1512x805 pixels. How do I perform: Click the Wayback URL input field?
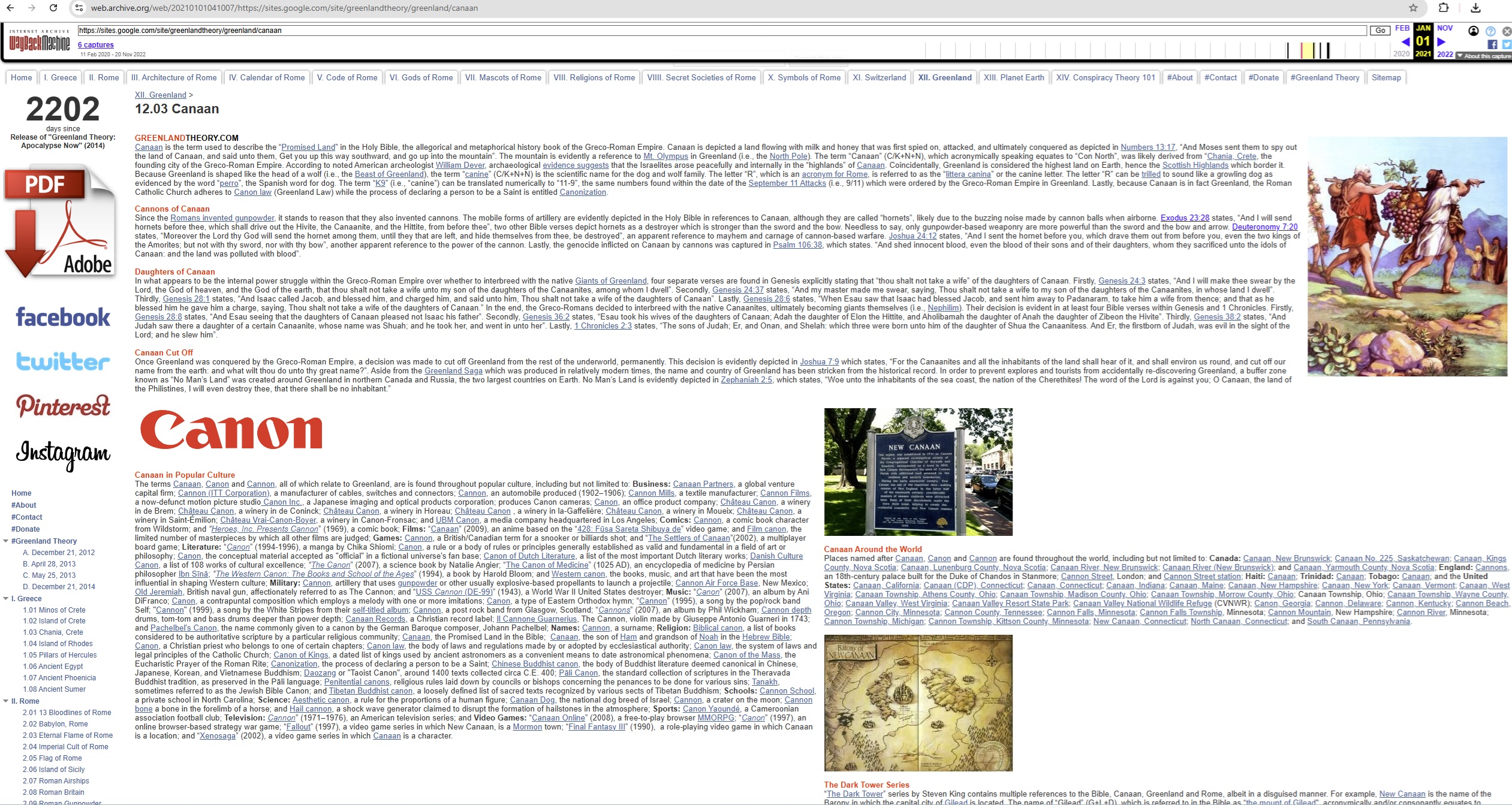[719, 31]
